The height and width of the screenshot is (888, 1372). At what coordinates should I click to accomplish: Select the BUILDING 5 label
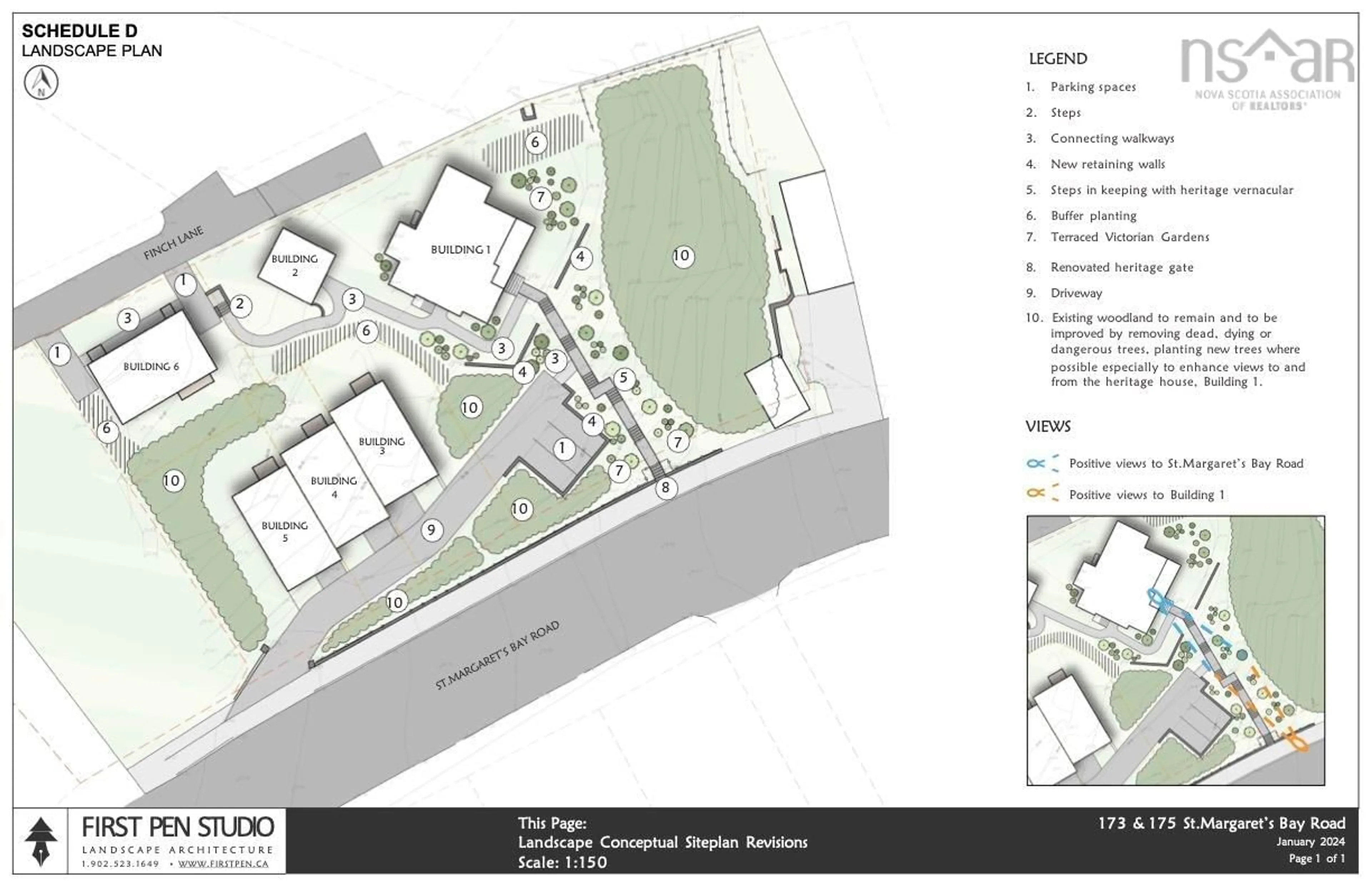click(x=284, y=532)
